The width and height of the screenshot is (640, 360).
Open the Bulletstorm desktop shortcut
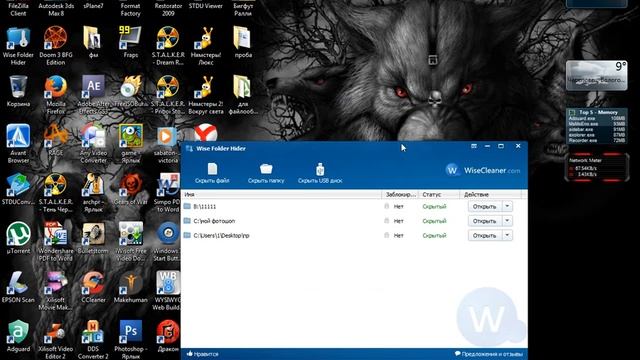click(93, 238)
